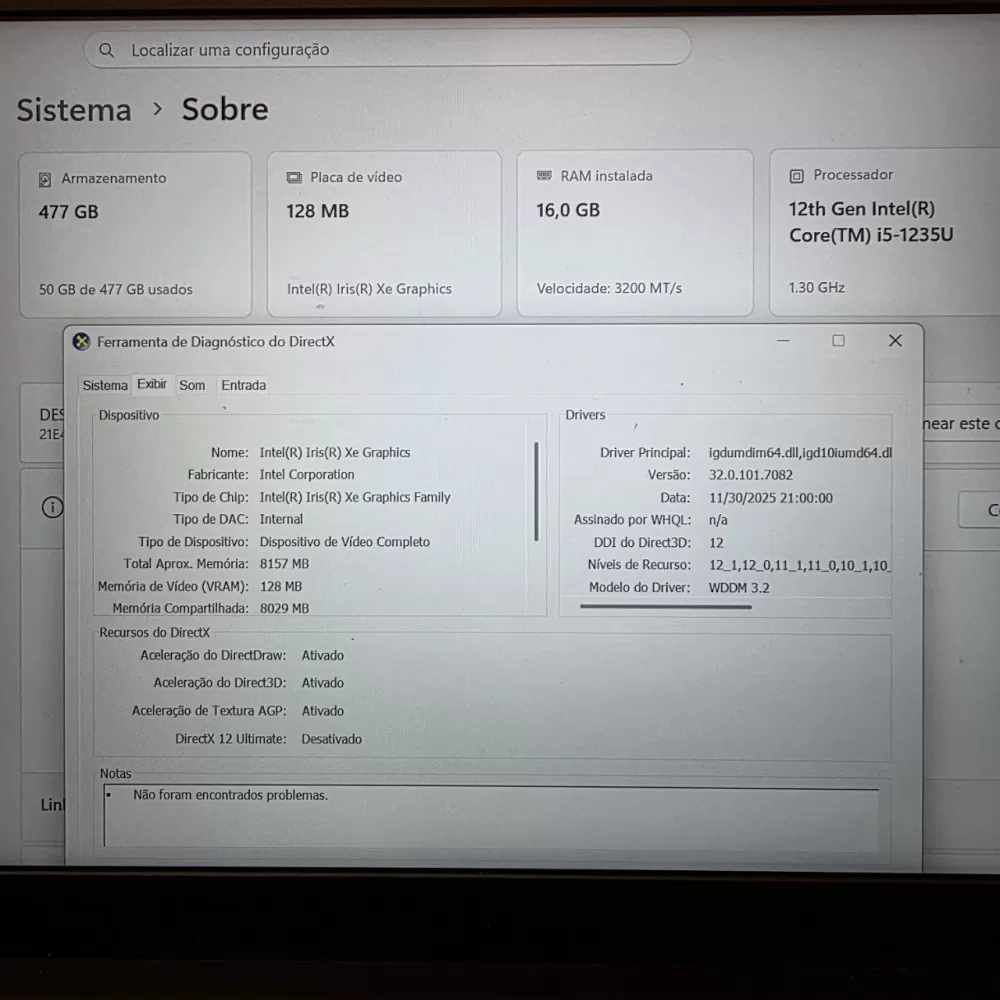
Task: Click the Armazenamento storage icon
Action: [x=45, y=179]
